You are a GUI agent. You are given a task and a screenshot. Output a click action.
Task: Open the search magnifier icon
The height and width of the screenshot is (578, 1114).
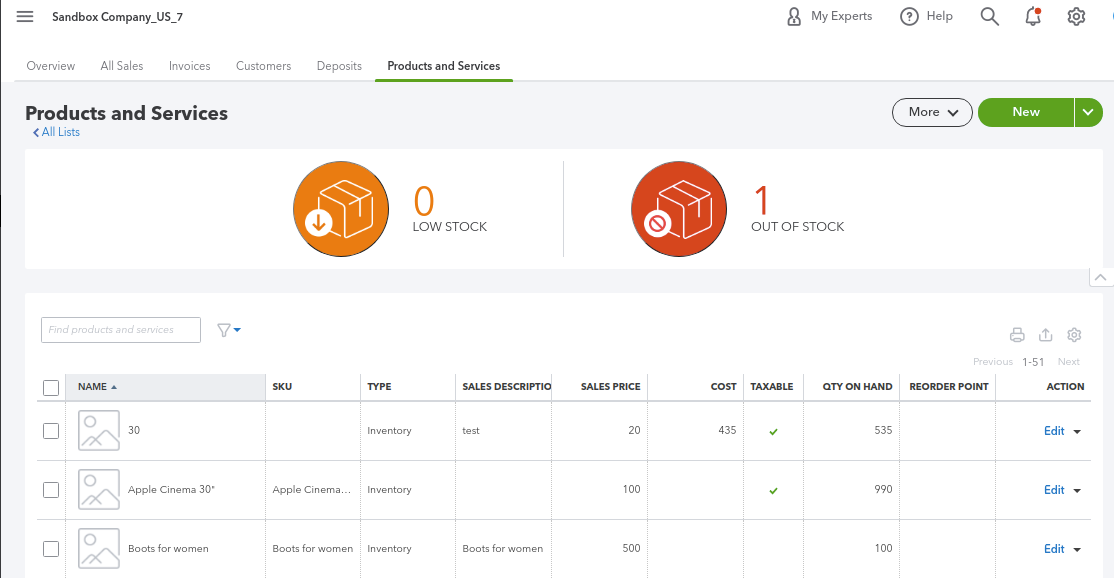coord(990,16)
